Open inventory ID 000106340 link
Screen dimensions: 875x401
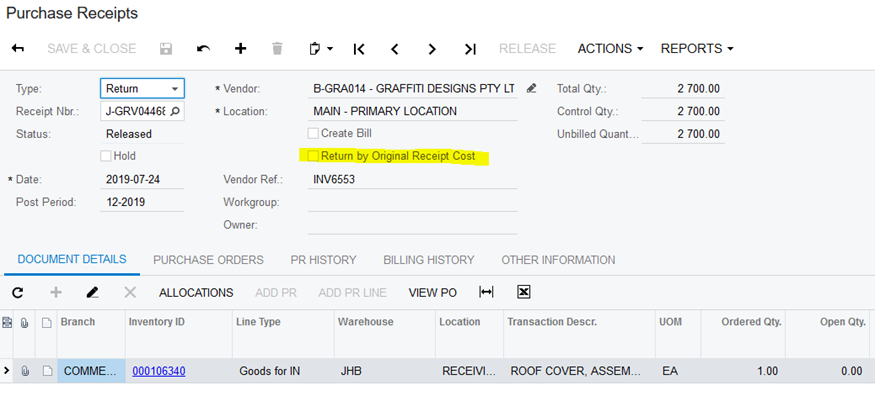coord(158,371)
